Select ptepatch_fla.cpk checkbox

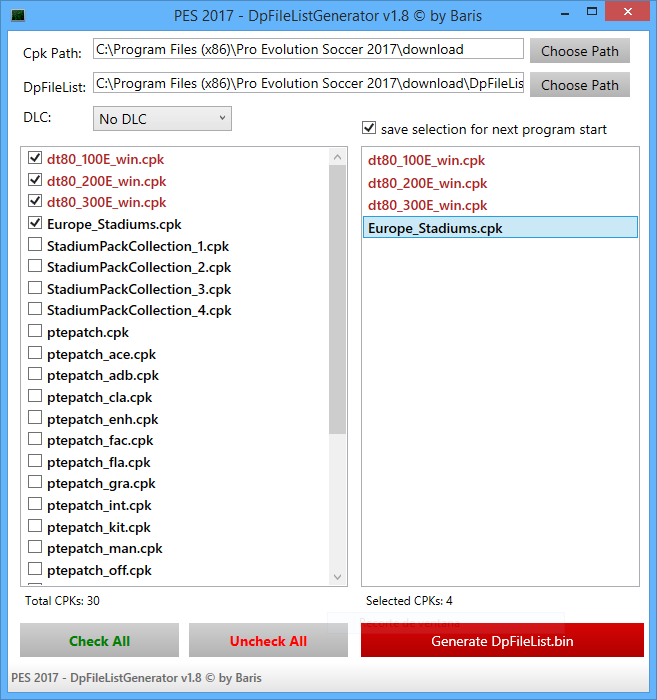[x=35, y=461]
